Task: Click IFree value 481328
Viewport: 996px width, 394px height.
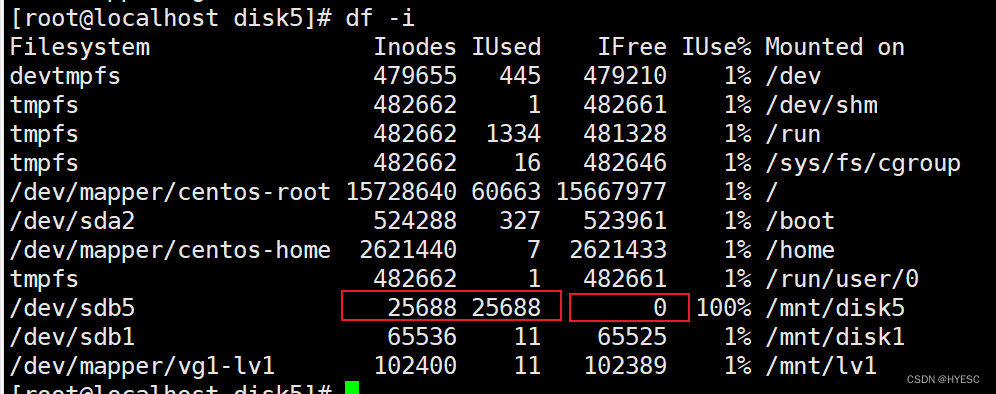Action: (x=625, y=134)
